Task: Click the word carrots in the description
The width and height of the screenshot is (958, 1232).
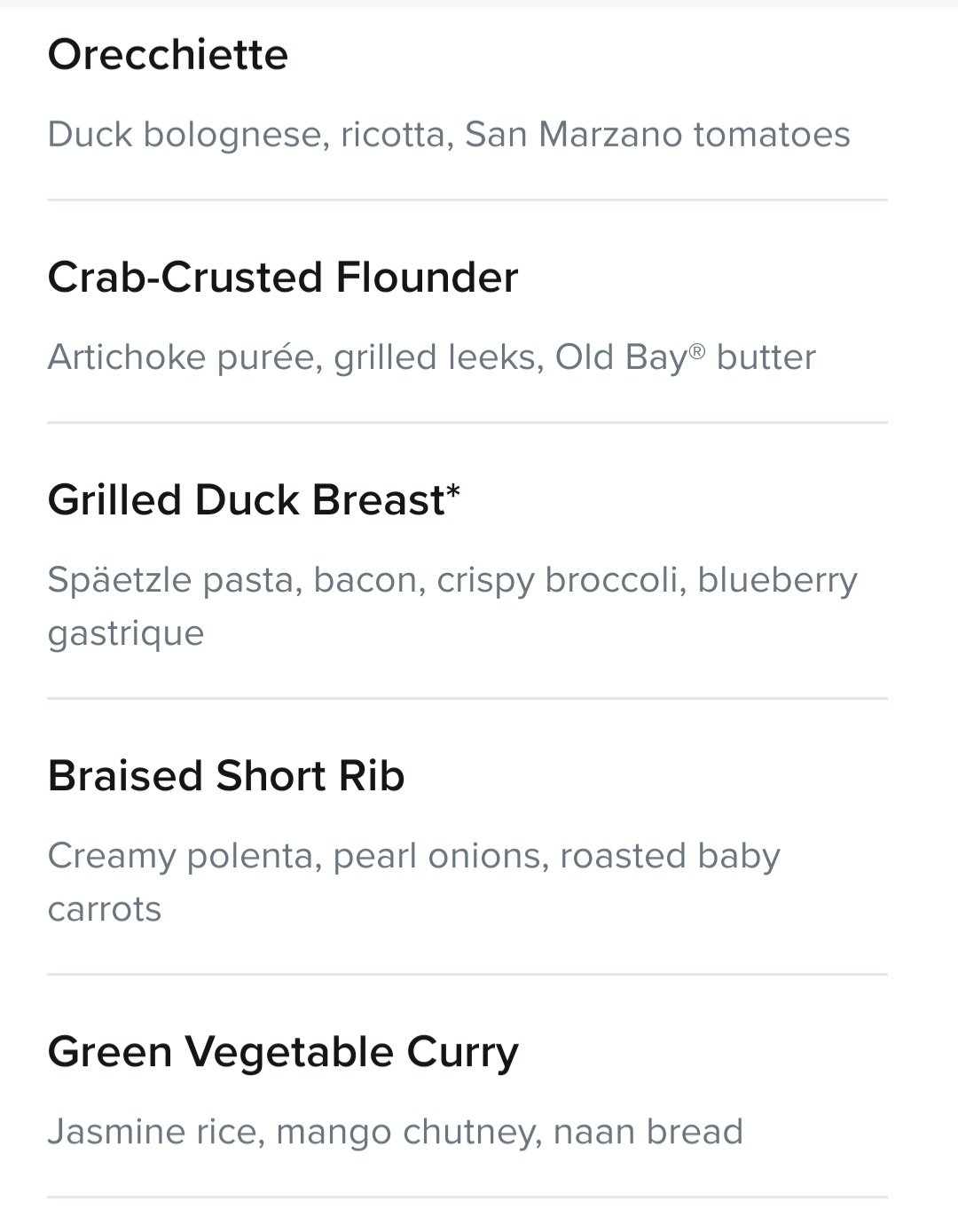Action: pos(105,910)
